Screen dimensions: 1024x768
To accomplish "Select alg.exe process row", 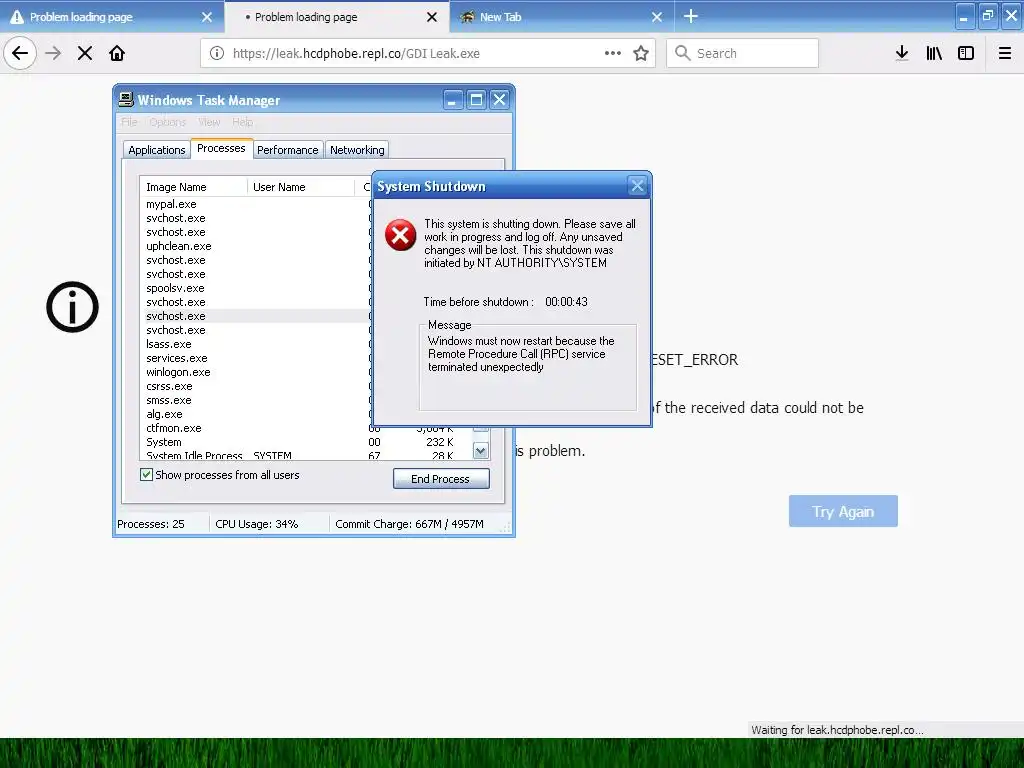I will pyautogui.click(x=256, y=414).
